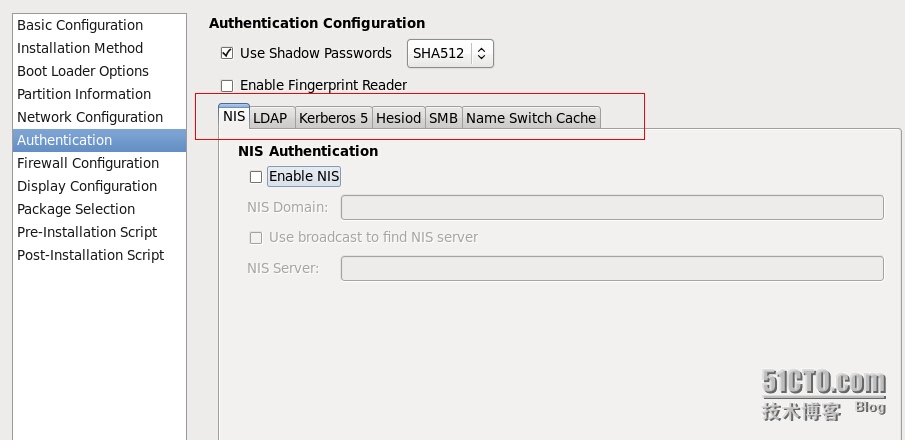
Task: Click the NIS Domain label
Action: [x=287, y=207]
